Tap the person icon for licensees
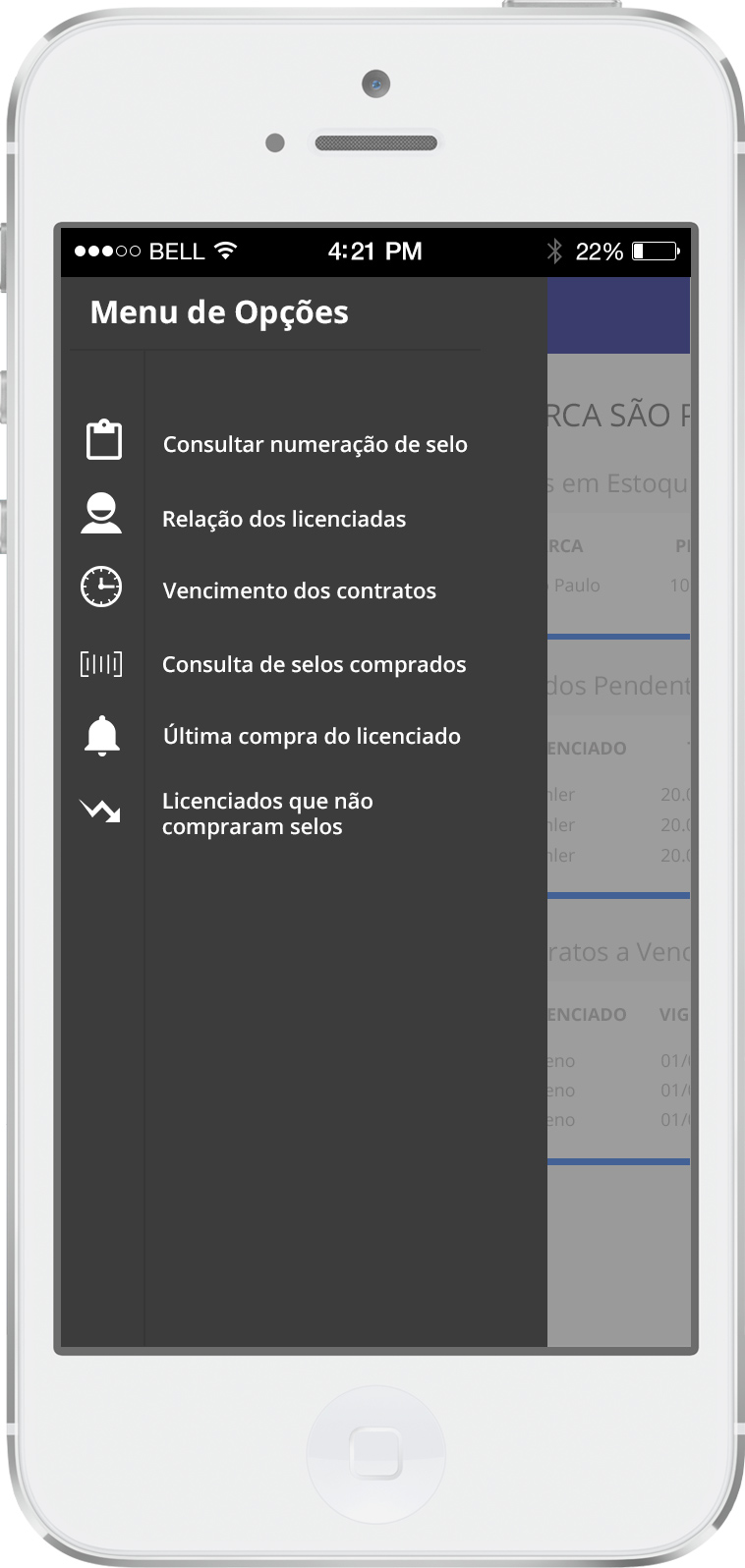This screenshot has width=745, height=1568. click(101, 514)
